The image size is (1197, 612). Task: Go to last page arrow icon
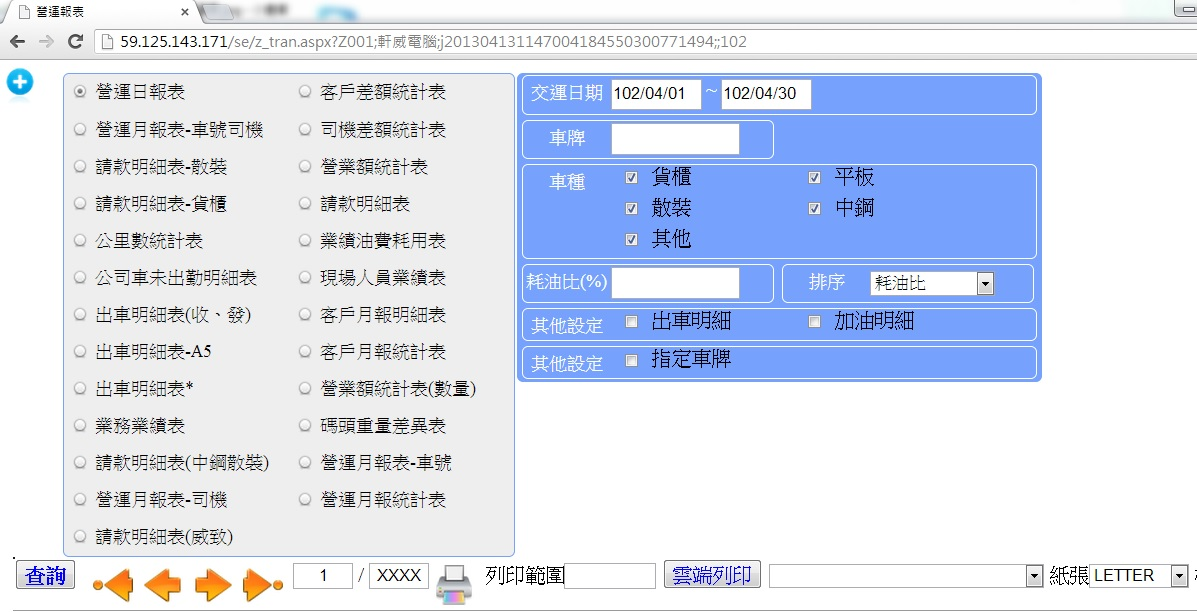(x=263, y=585)
